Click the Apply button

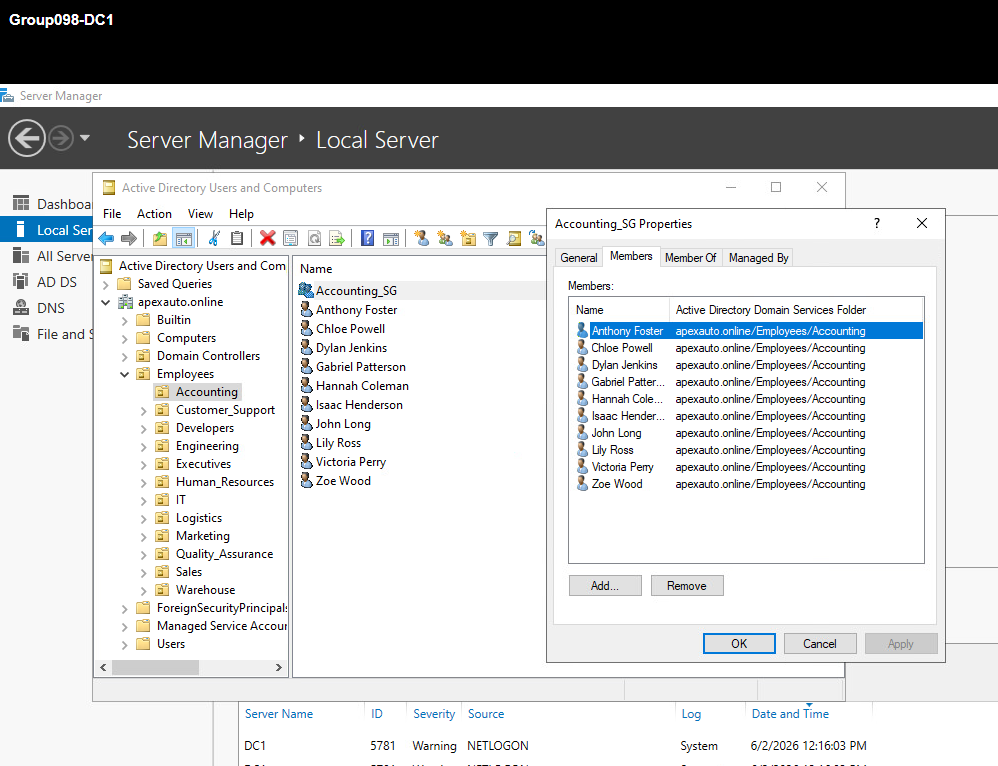pos(901,644)
